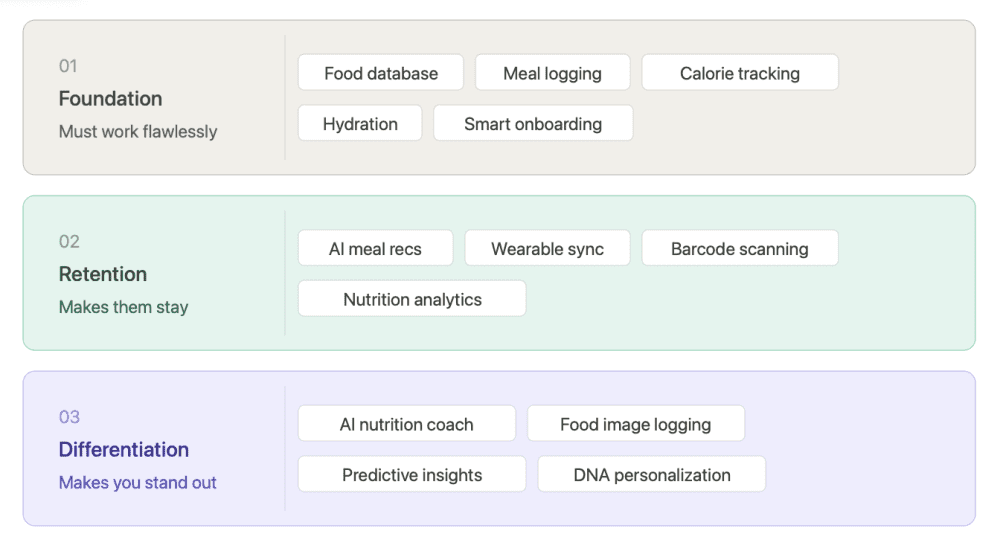Click the "Makes you stand out" subtitle
Image resolution: width=1000 pixels, height=554 pixels.
click(x=138, y=483)
